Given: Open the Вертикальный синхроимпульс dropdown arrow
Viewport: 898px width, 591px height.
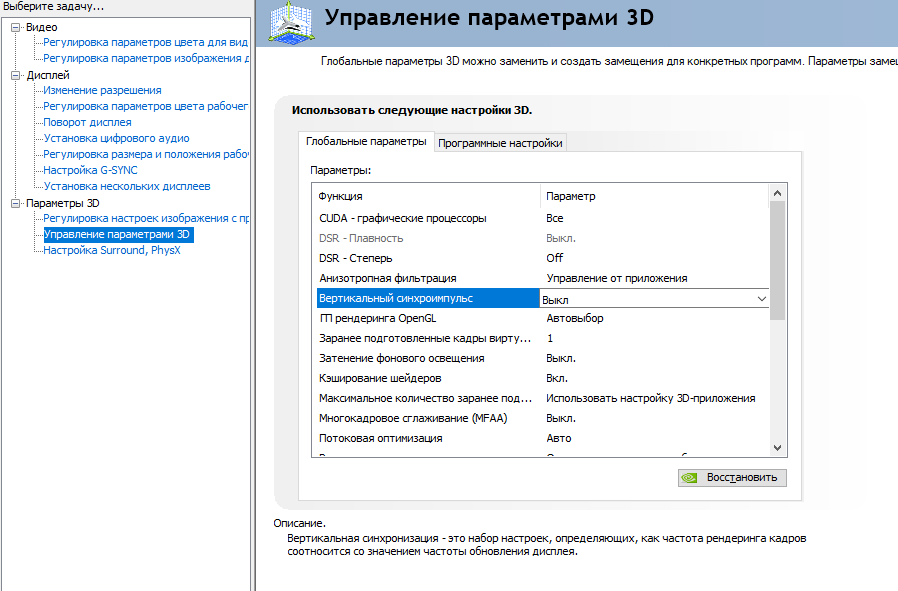Looking at the screenshot, I should coord(762,299).
